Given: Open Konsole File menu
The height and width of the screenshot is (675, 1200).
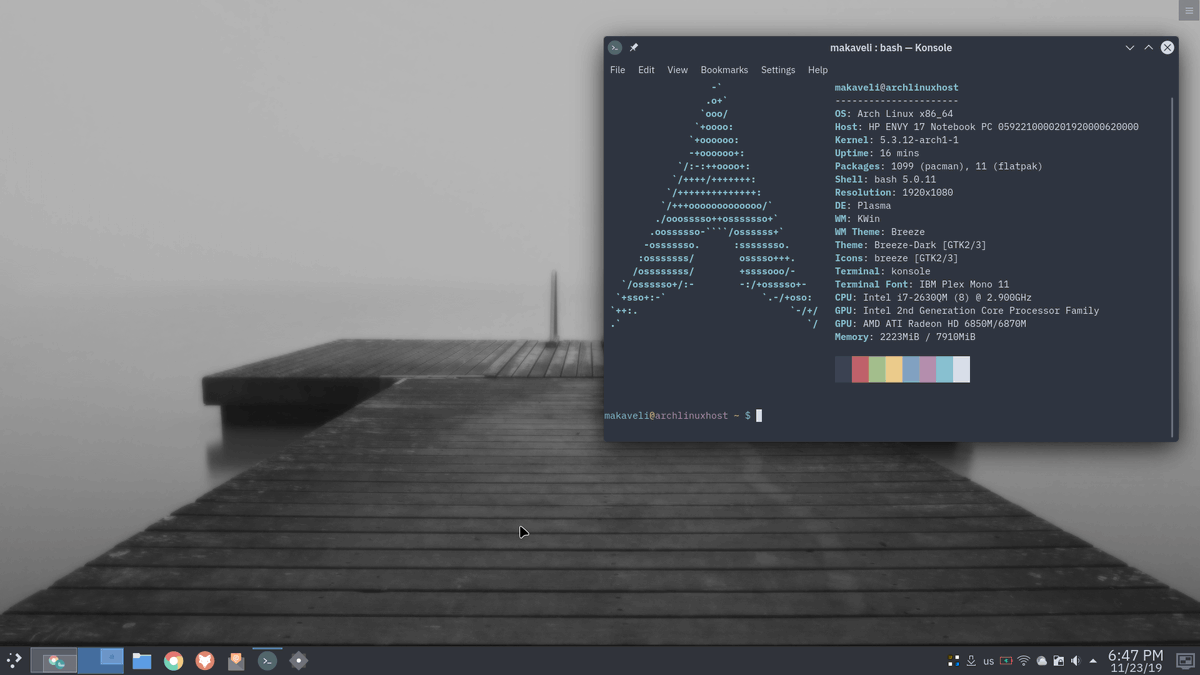Looking at the screenshot, I should 617,70.
